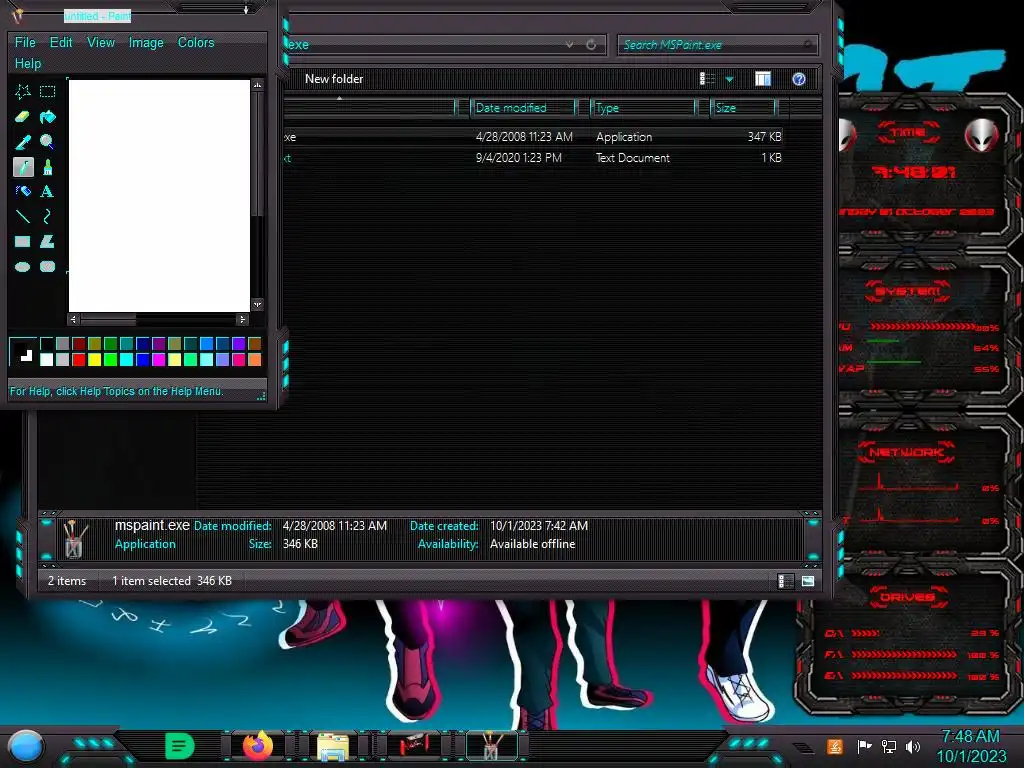Open the View menu in Paint
This screenshot has height=768, width=1024.
[x=101, y=42]
